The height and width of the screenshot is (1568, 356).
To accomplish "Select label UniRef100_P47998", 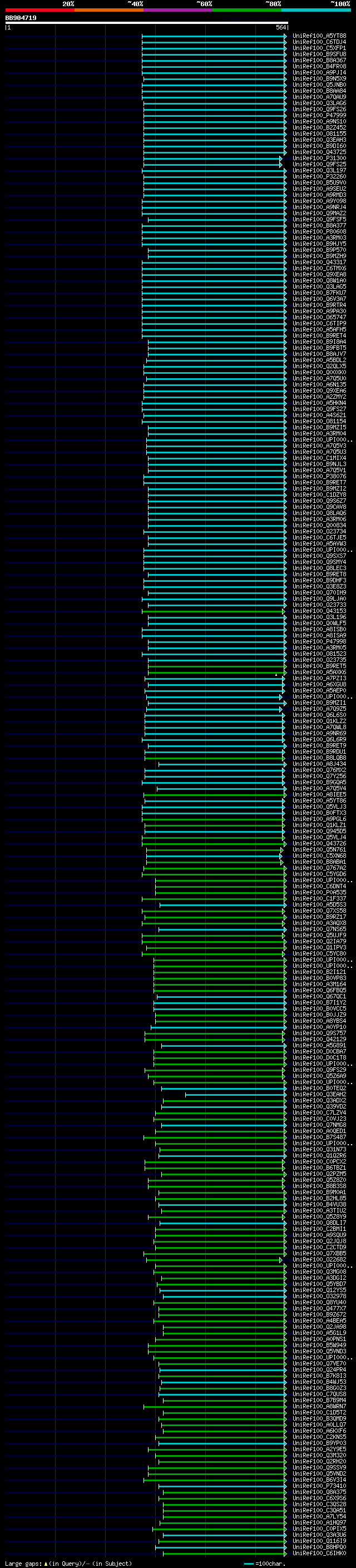I will tap(319, 641).
